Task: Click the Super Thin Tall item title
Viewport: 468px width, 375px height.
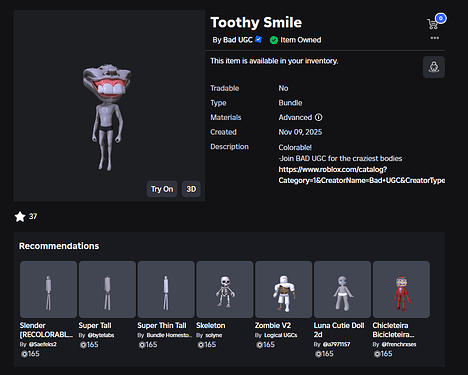Action: click(x=162, y=325)
